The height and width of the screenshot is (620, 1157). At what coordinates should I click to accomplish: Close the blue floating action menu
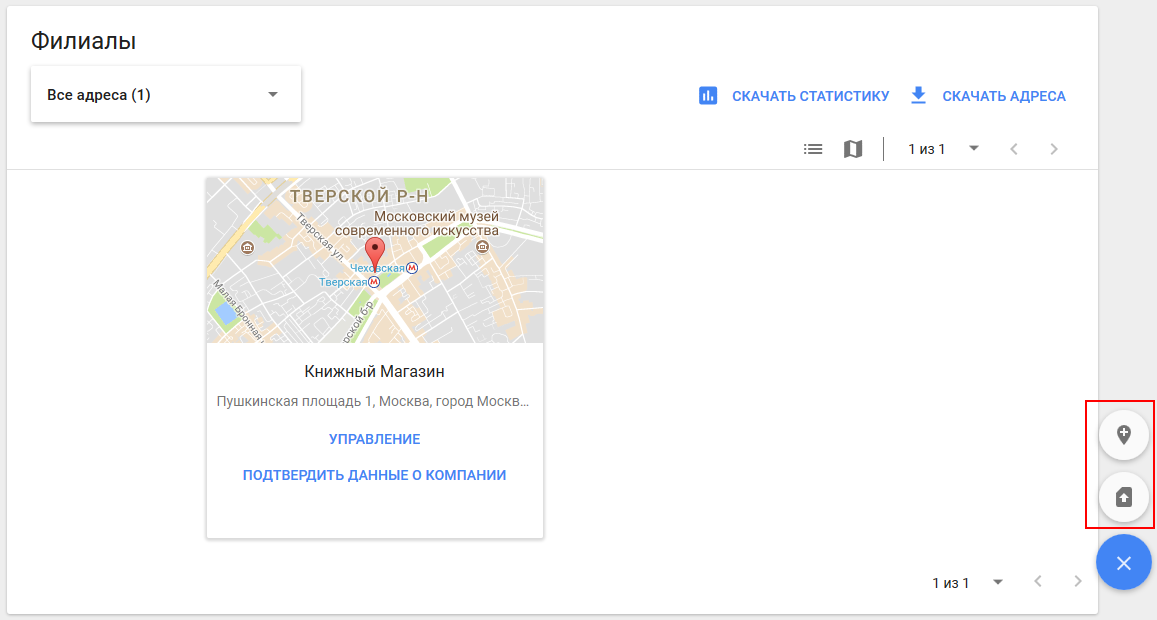point(1123,563)
